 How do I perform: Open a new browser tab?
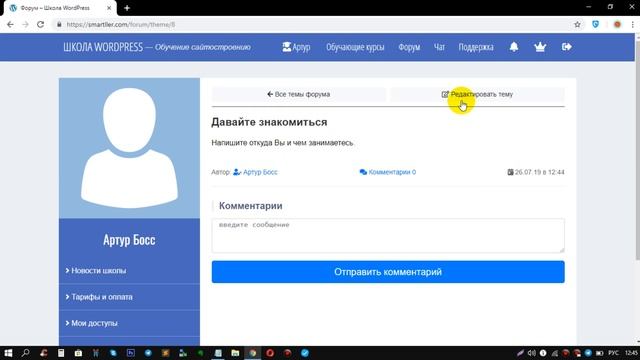coord(127,8)
